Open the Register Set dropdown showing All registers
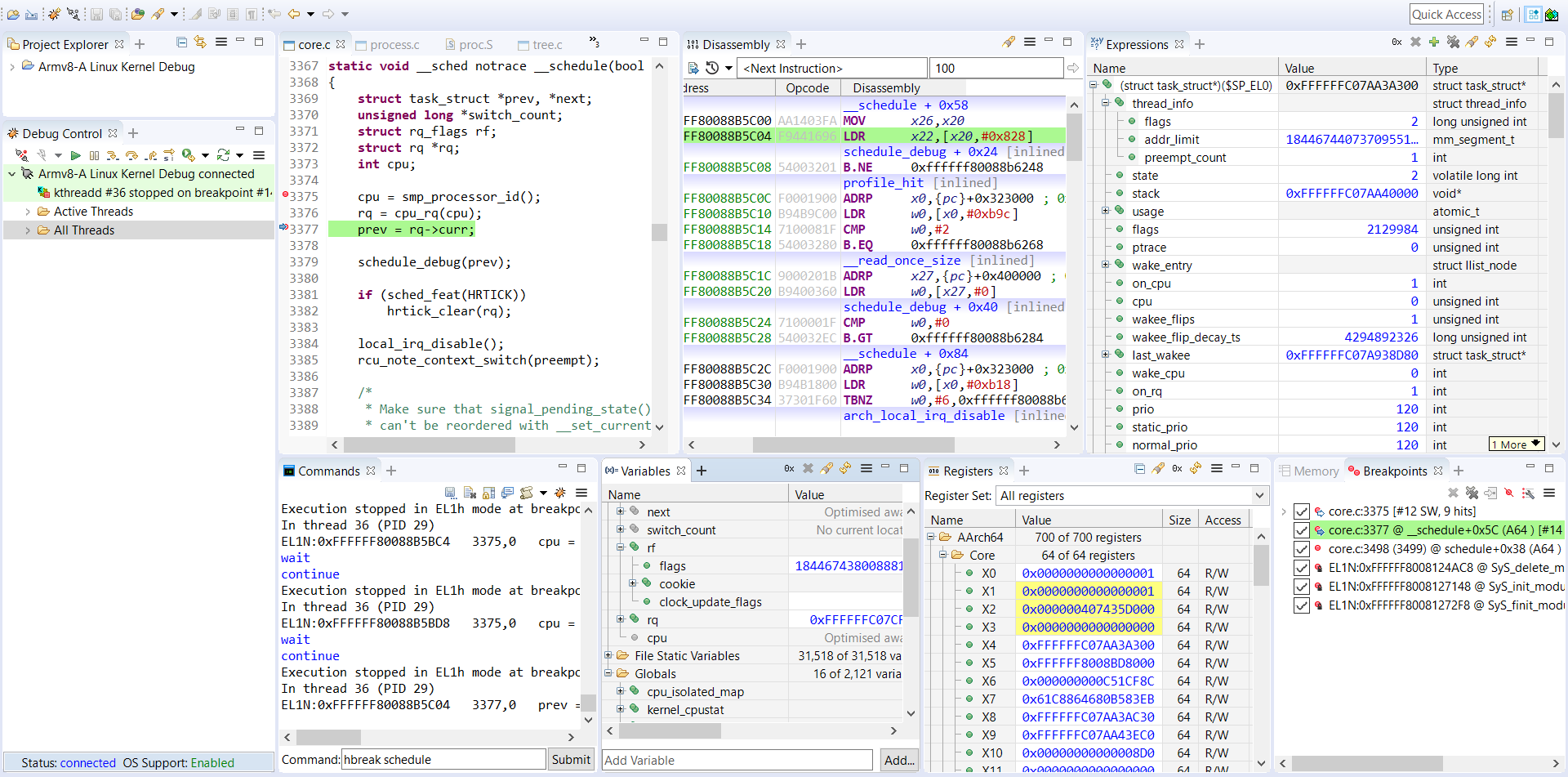1568x777 pixels. [1258, 496]
